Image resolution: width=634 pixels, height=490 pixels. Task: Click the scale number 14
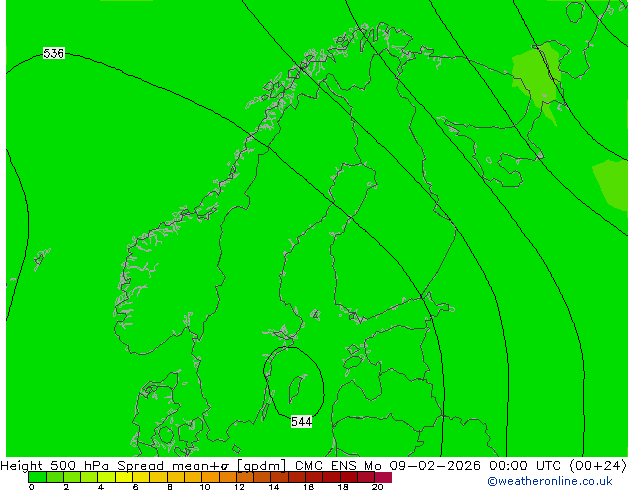click(274, 487)
